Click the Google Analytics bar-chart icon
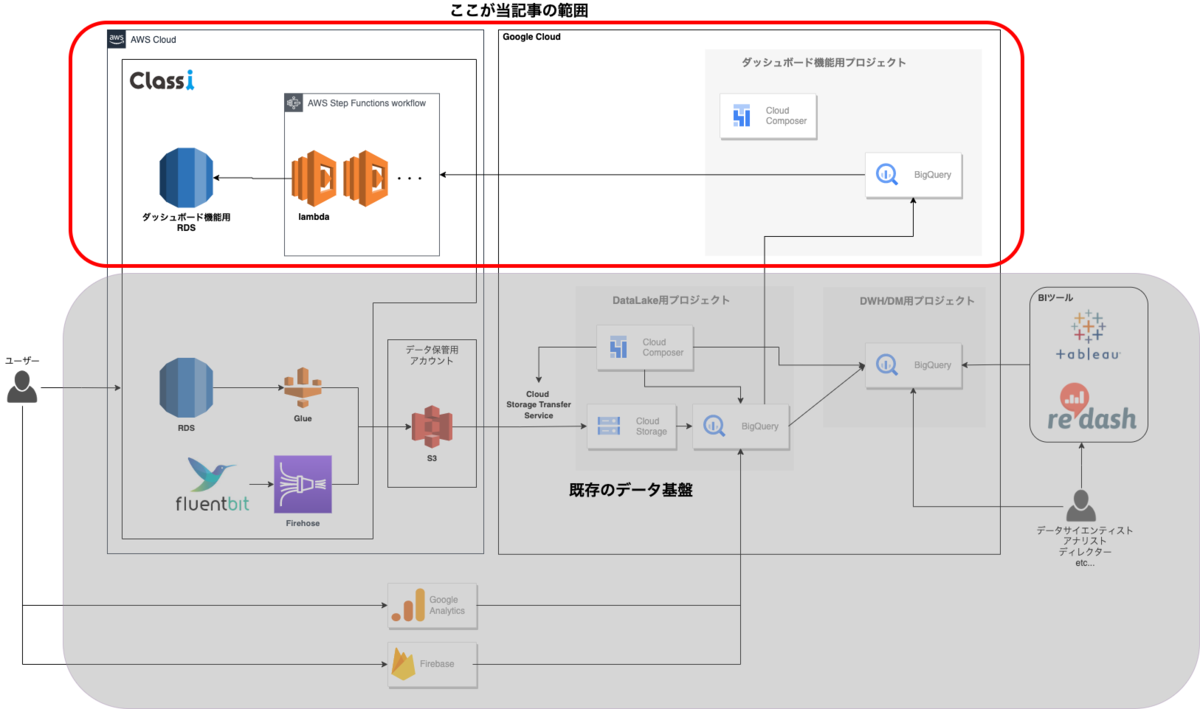The width and height of the screenshot is (1200, 709). coord(407,606)
